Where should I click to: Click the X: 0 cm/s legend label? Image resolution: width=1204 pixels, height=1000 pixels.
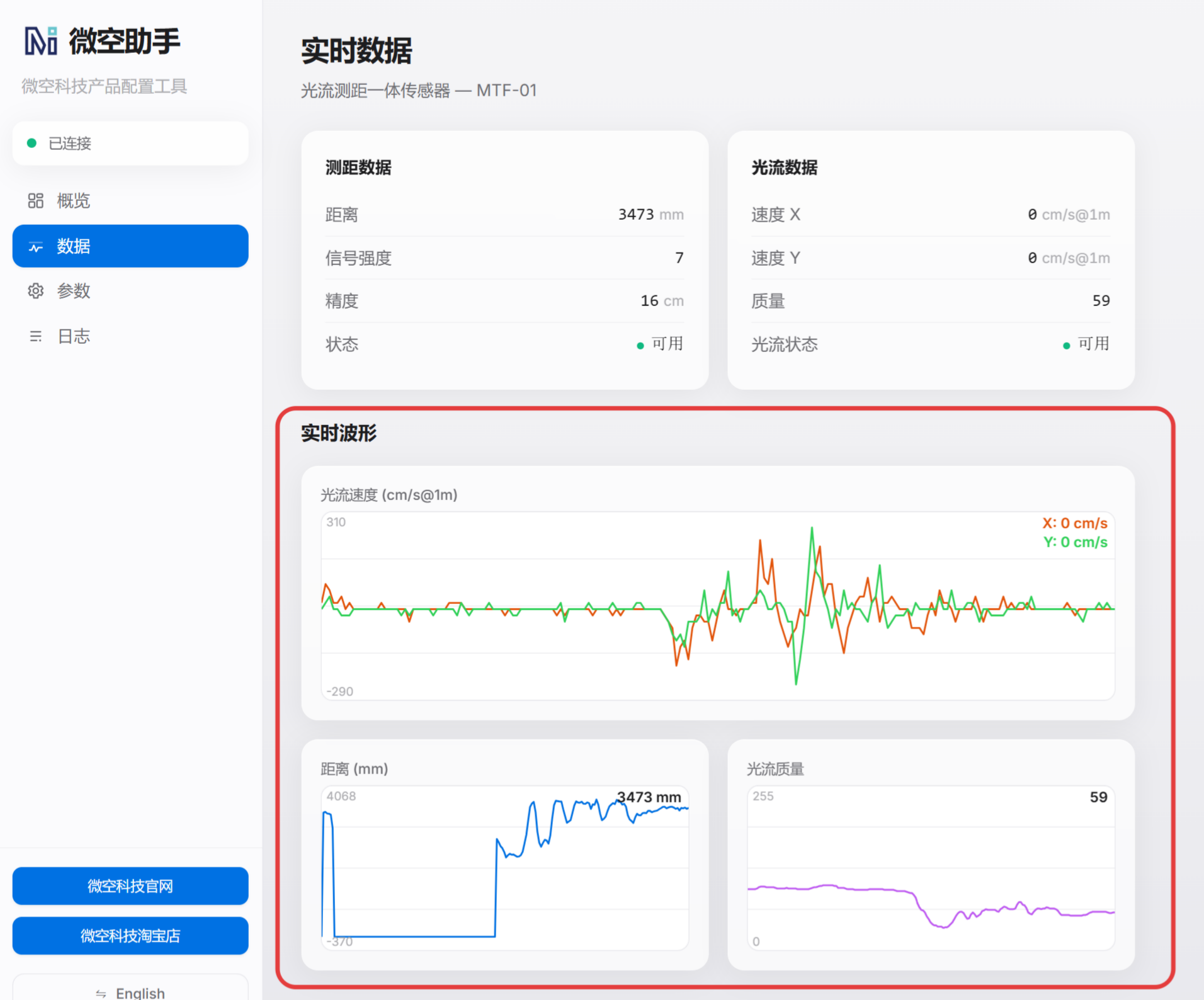(x=1075, y=523)
